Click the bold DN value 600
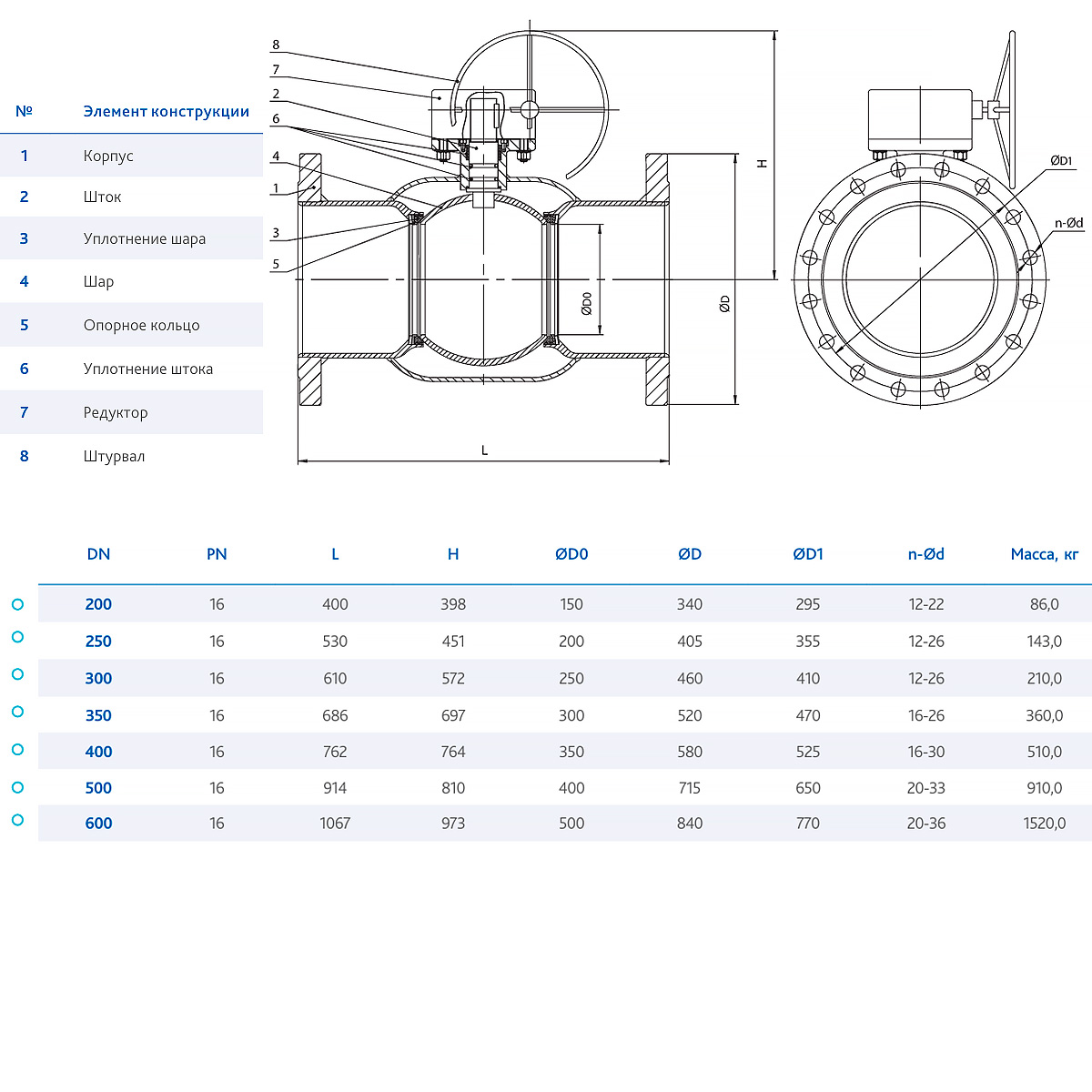The height and width of the screenshot is (1092, 1092). [98, 824]
